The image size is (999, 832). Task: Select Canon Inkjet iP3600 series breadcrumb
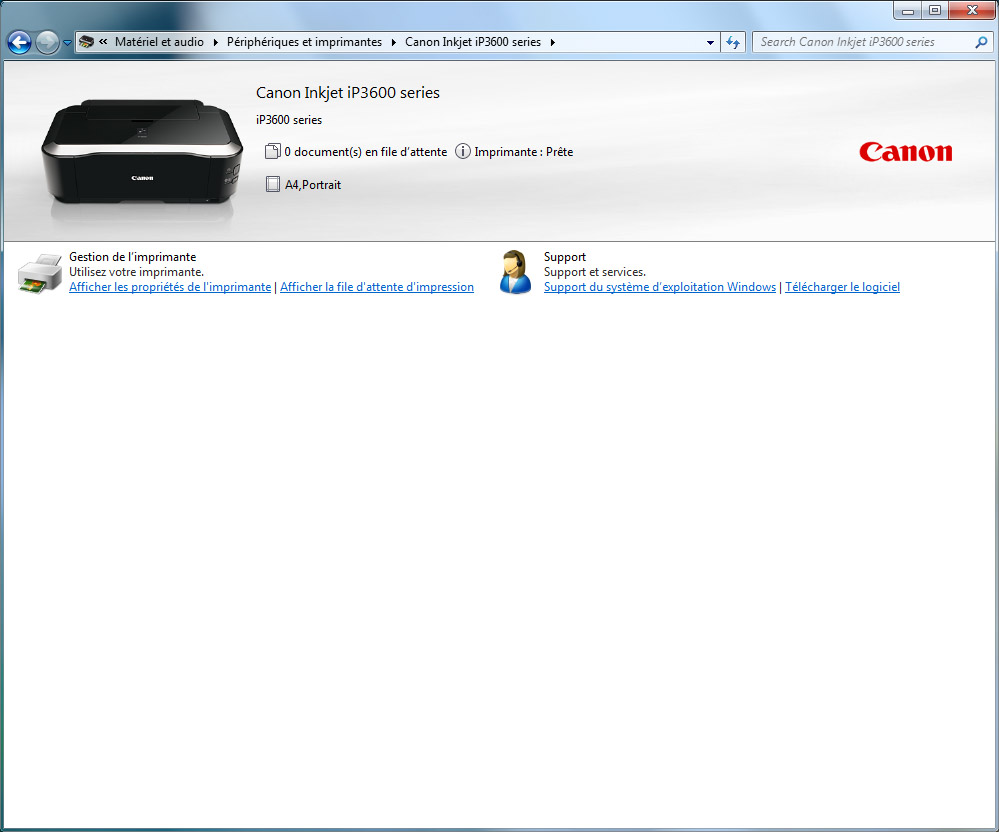coord(473,42)
